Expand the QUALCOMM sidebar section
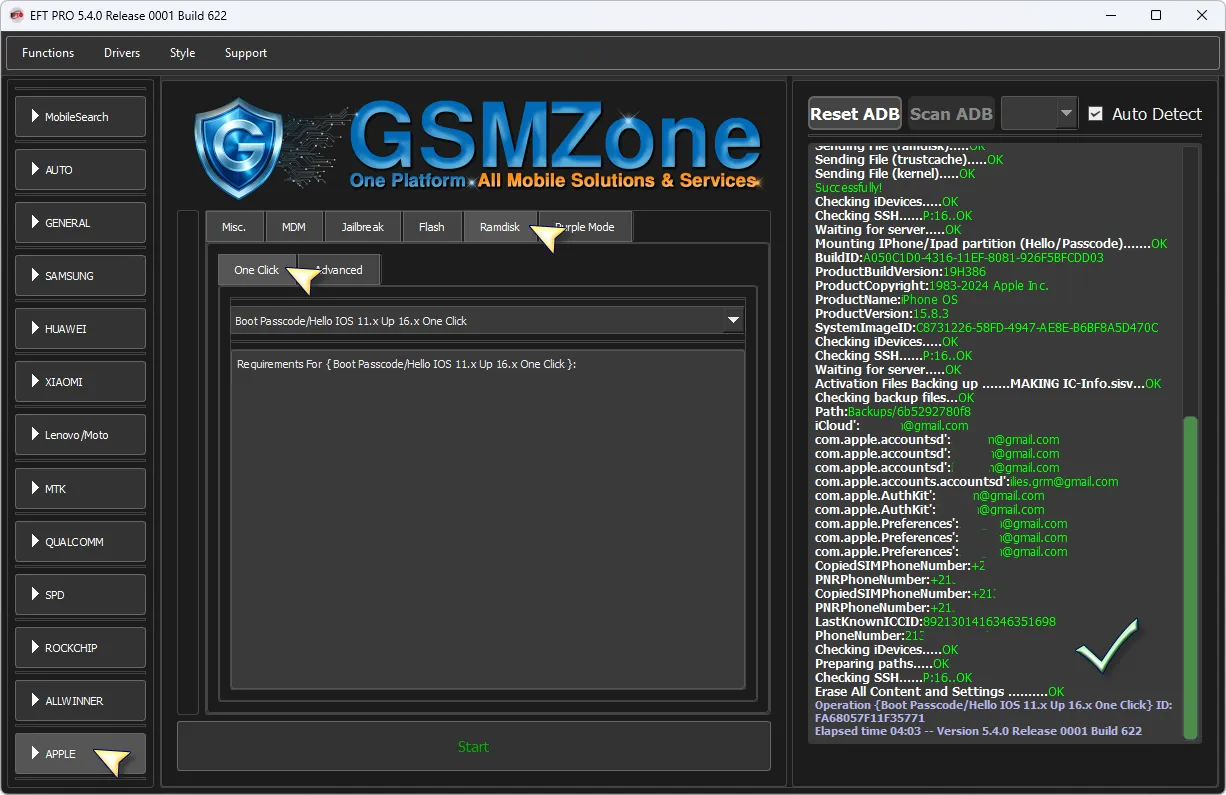Screen dimensions: 1226x795 pos(80,542)
